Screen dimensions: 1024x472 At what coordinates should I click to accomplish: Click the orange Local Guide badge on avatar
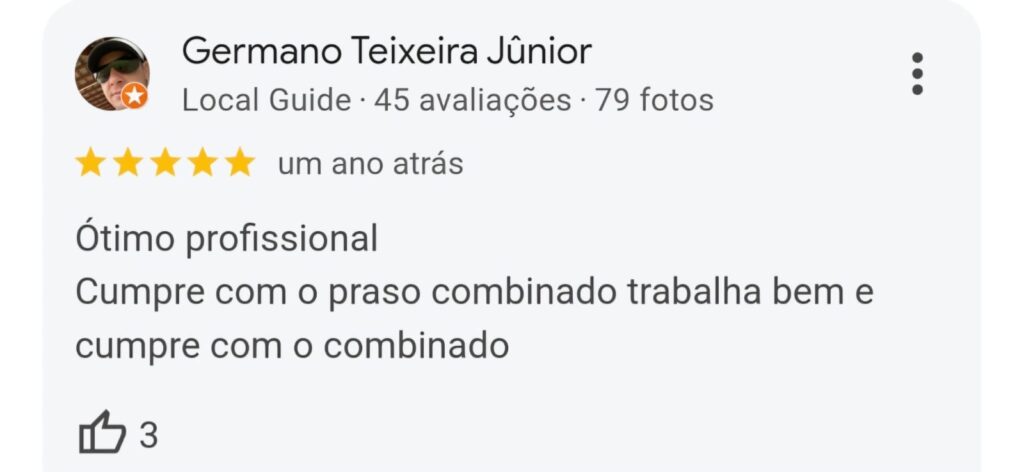(135, 96)
